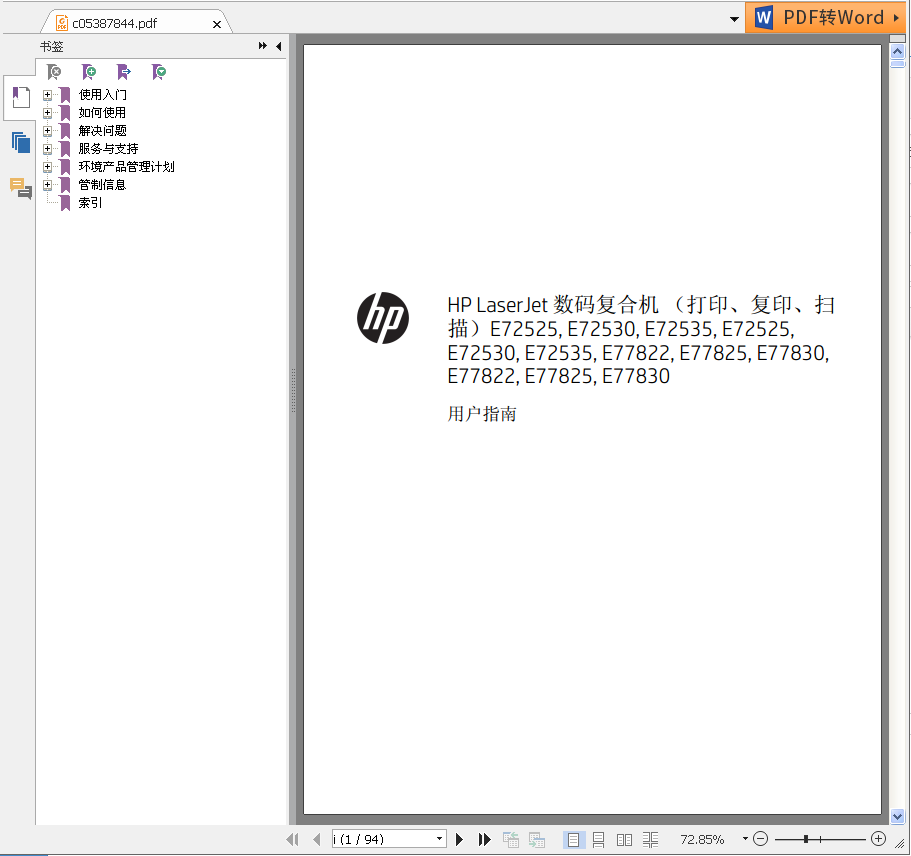Click the next view icon
Screen dimensions: 911x856
click(537, 839)
